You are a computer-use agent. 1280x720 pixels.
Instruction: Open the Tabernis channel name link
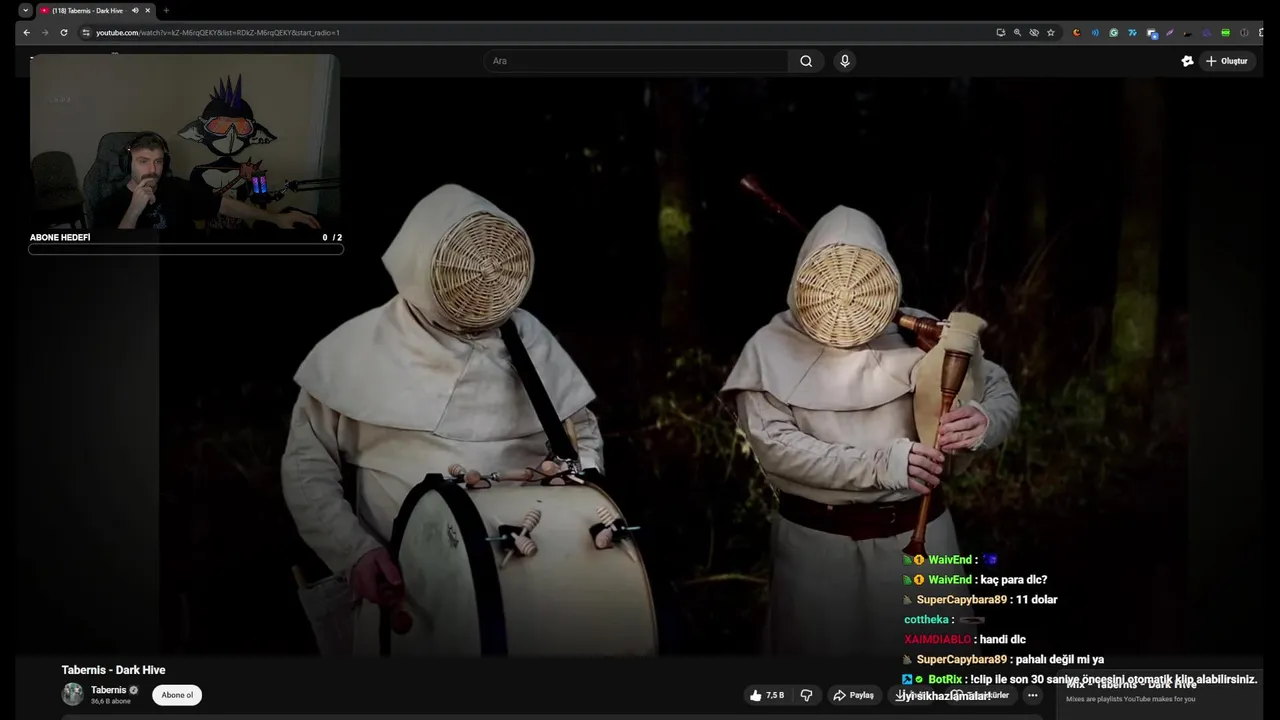tap(108, 690)
